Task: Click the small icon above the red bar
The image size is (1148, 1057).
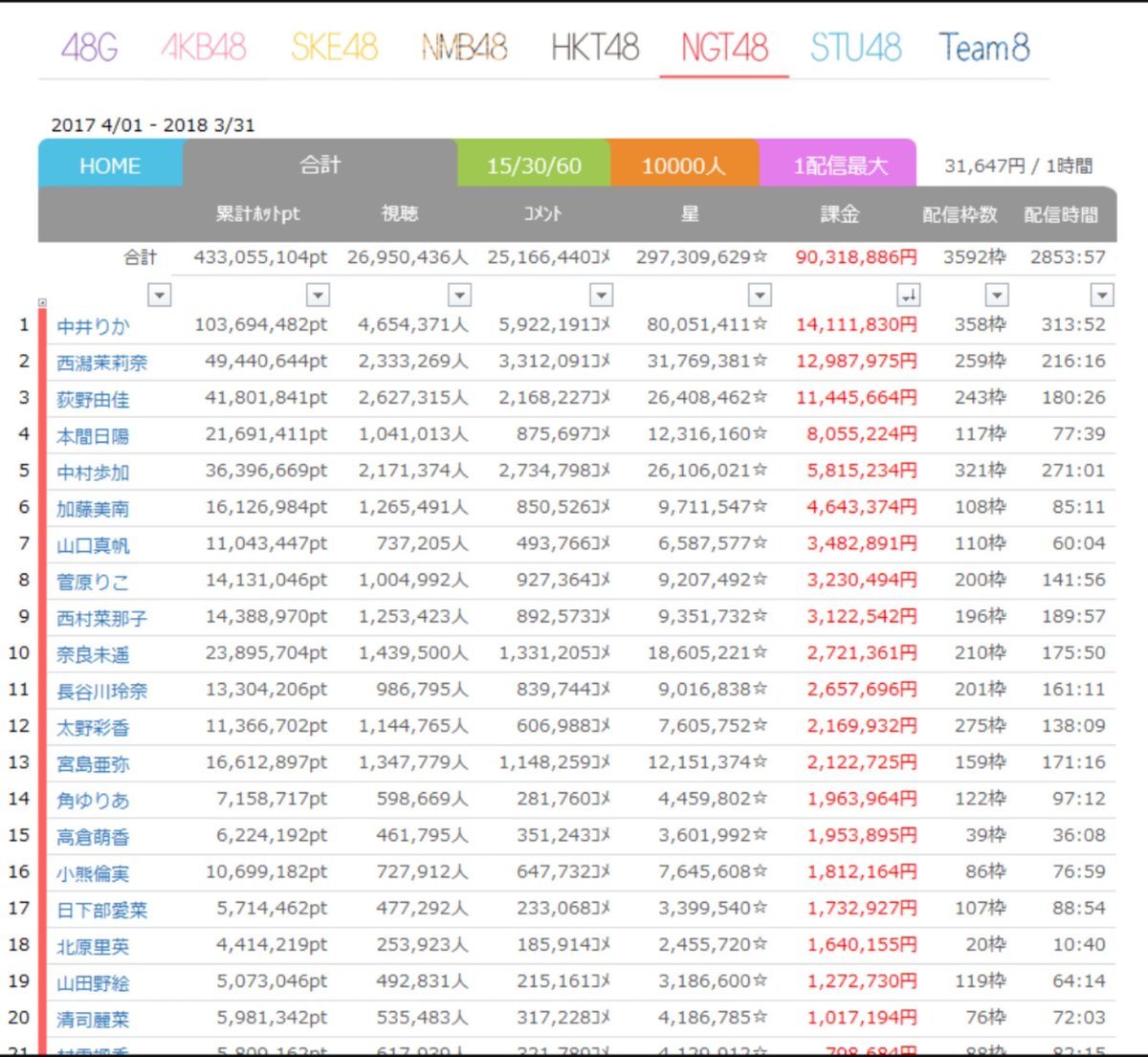Action: [x=42, y=303]
